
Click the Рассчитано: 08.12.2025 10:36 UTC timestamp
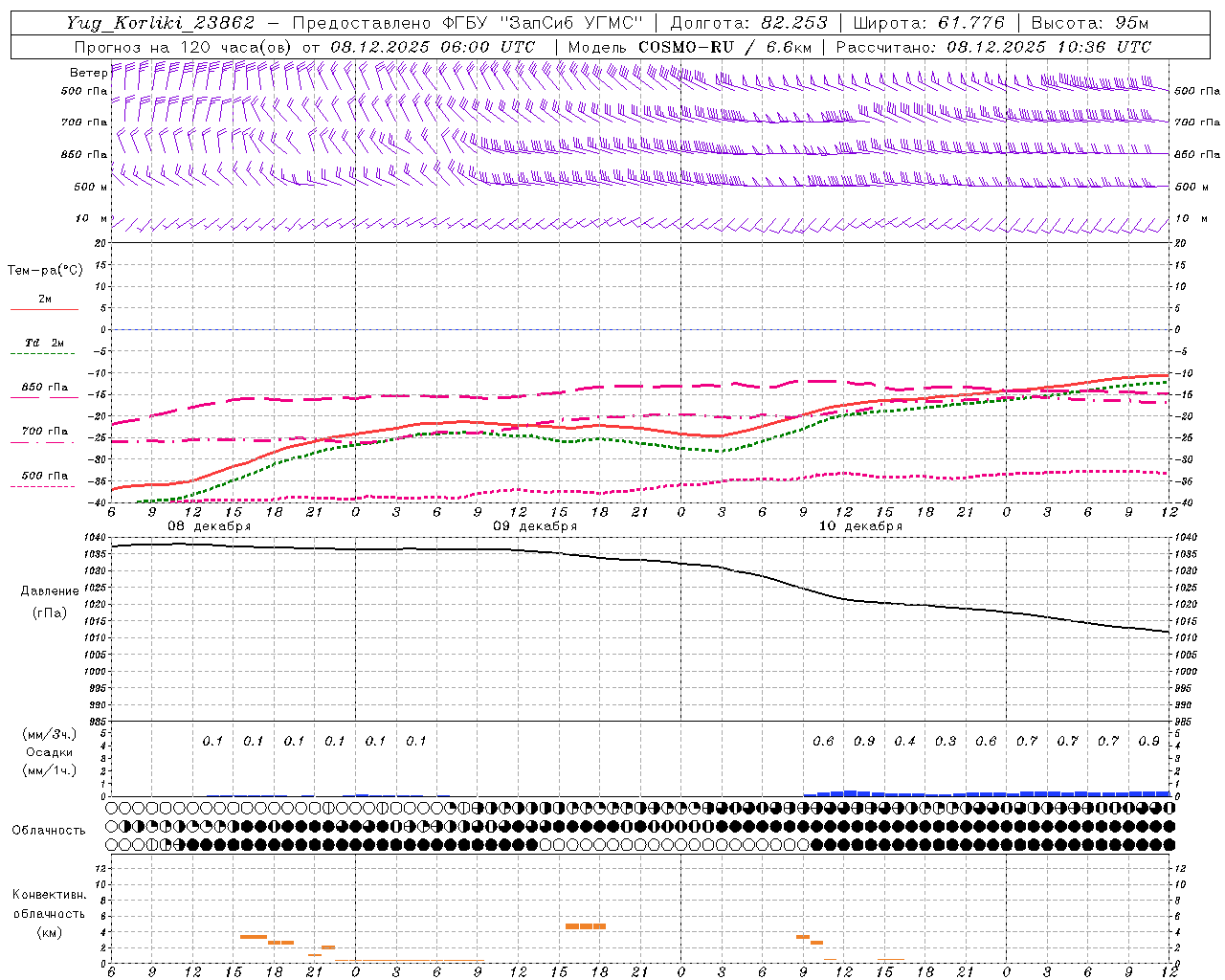click(993, 47)
